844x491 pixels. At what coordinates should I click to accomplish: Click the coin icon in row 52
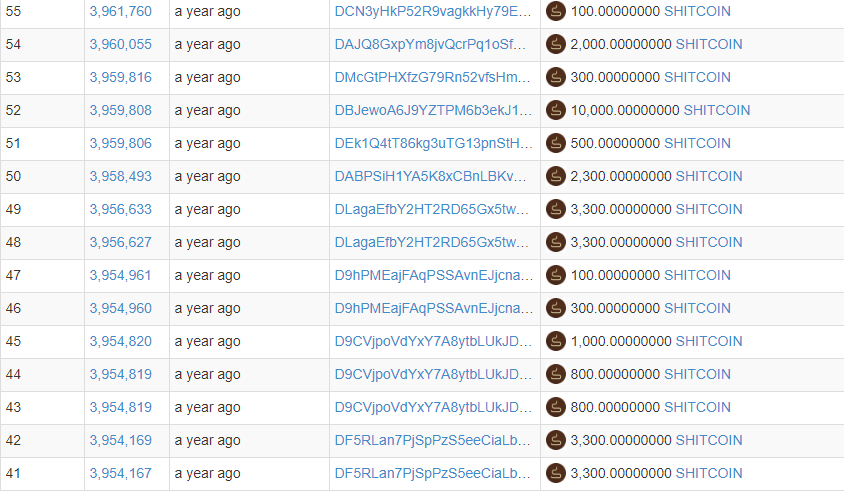[555, 110]
